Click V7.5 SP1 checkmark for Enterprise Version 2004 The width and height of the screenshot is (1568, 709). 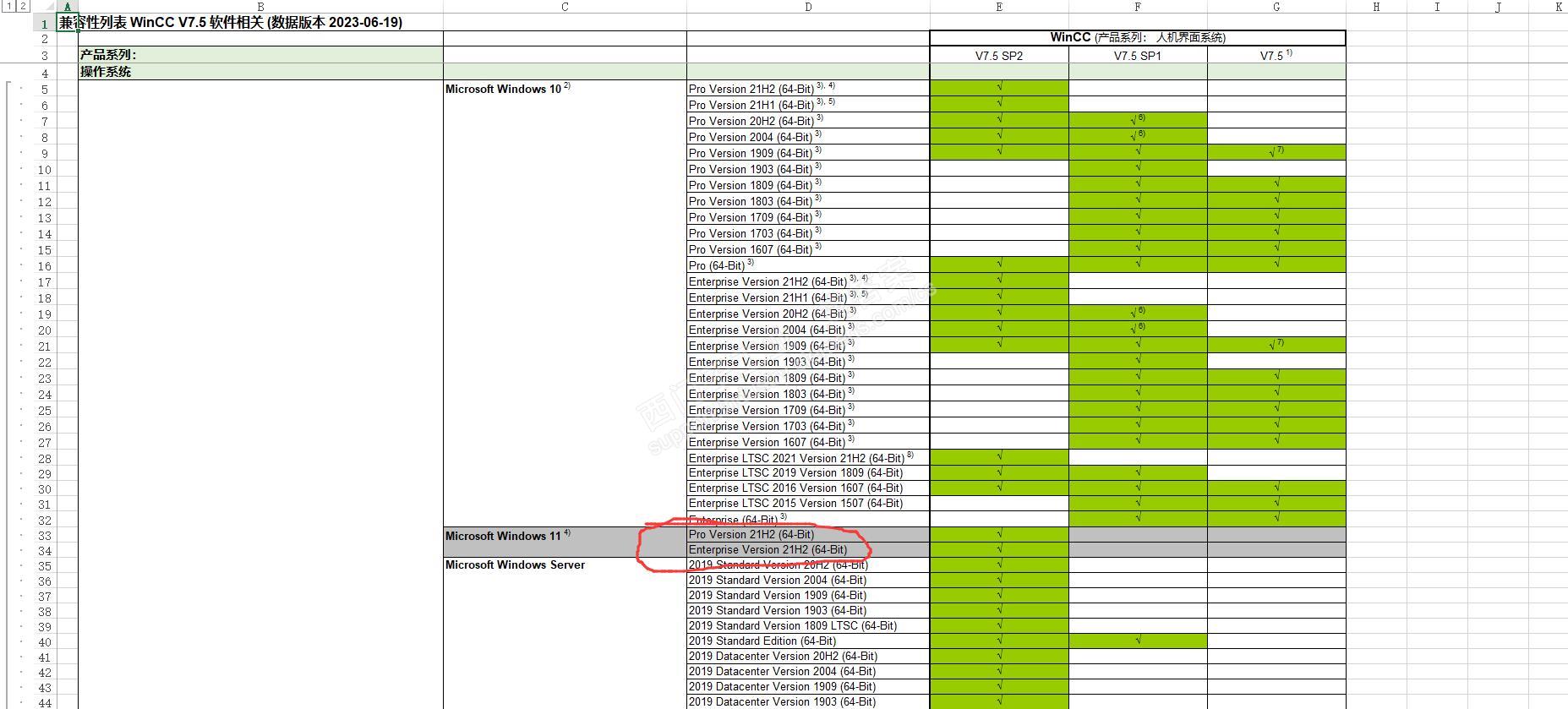(x=1138, y=330)
